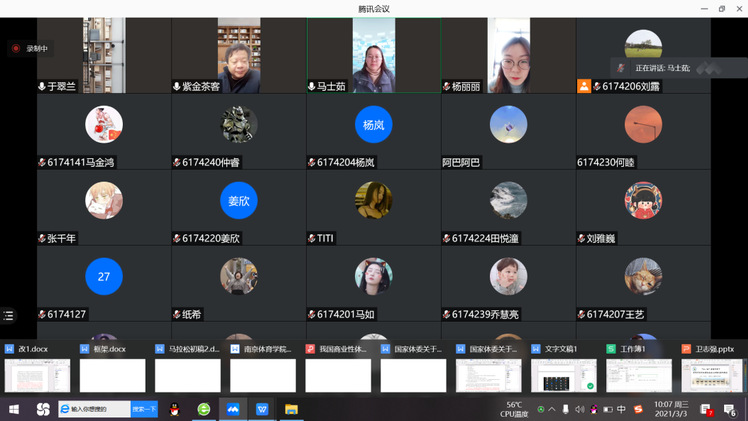Click 马士茹's video tile
Image resolution: width=748 pixels, height=421 pixels.
373,55
